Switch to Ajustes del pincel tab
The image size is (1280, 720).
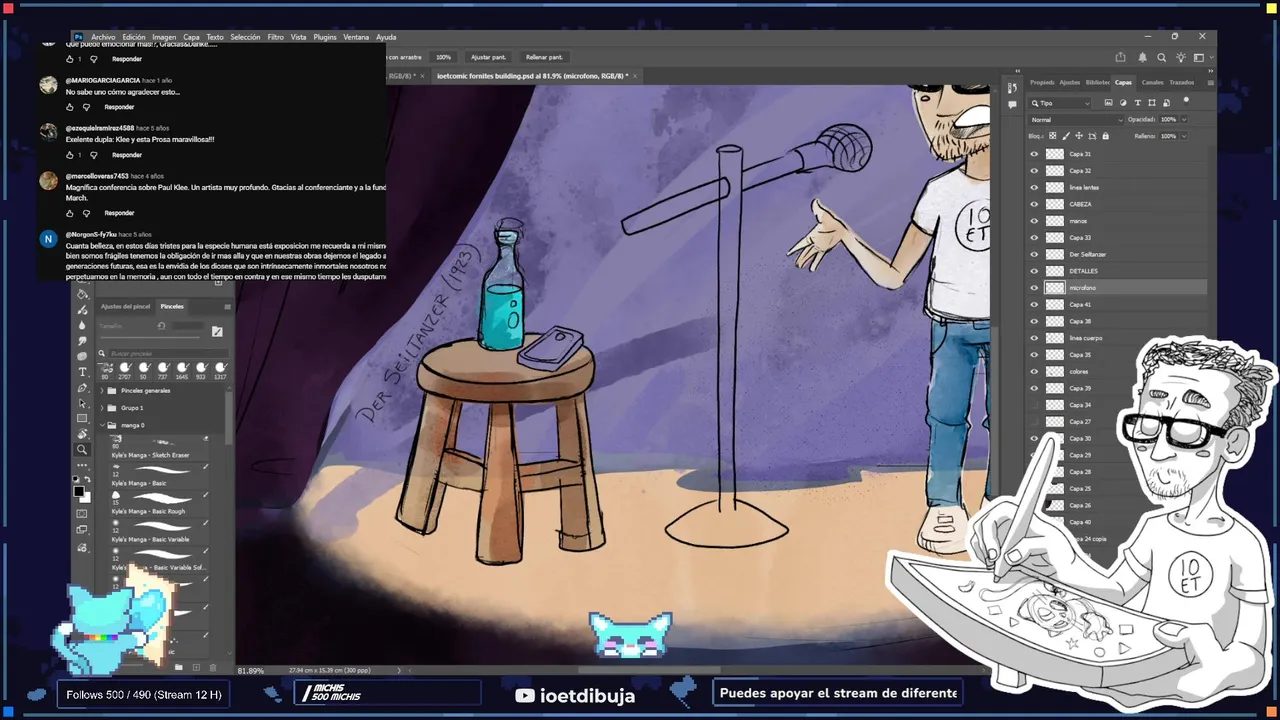click(125, 306)
